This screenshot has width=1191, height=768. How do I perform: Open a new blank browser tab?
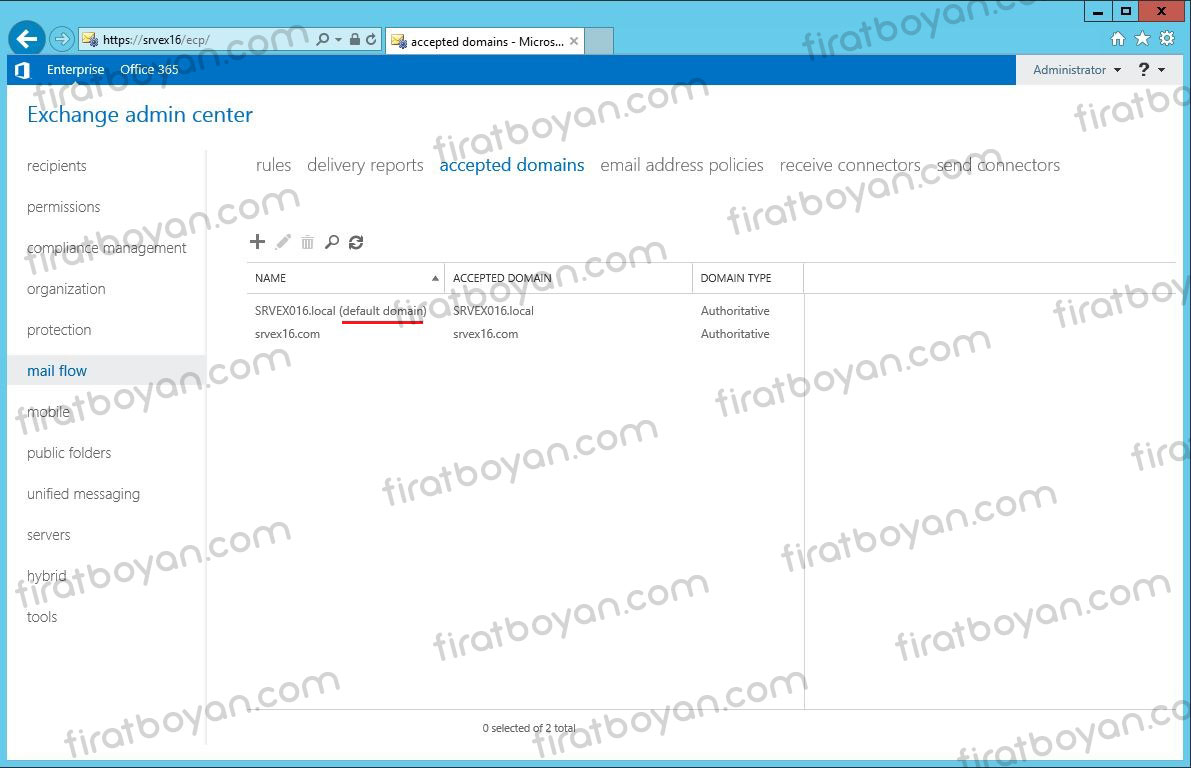click(599, 41)
